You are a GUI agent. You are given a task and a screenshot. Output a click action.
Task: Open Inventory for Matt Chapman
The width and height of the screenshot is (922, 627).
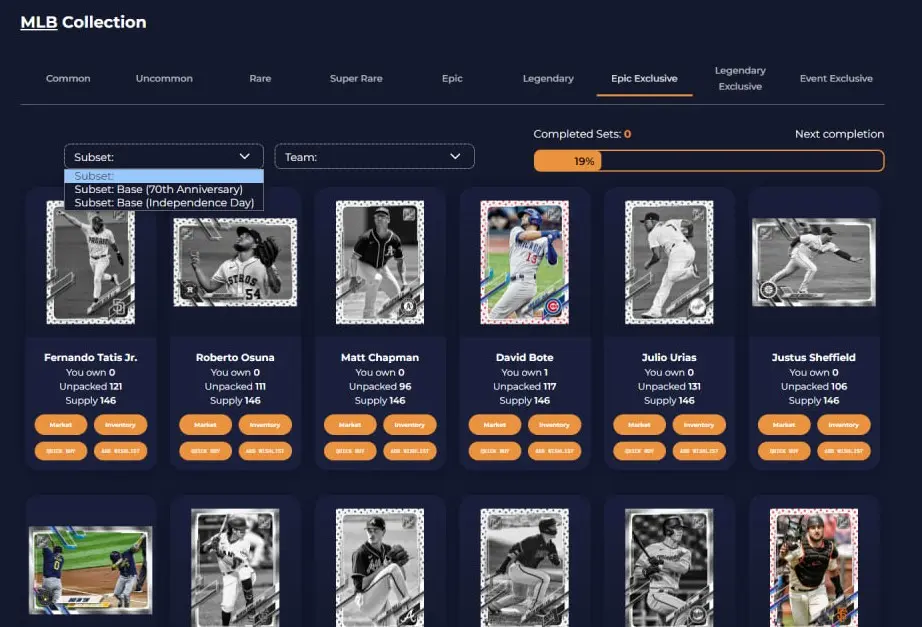pyautogui.click(x=409, y=425)
